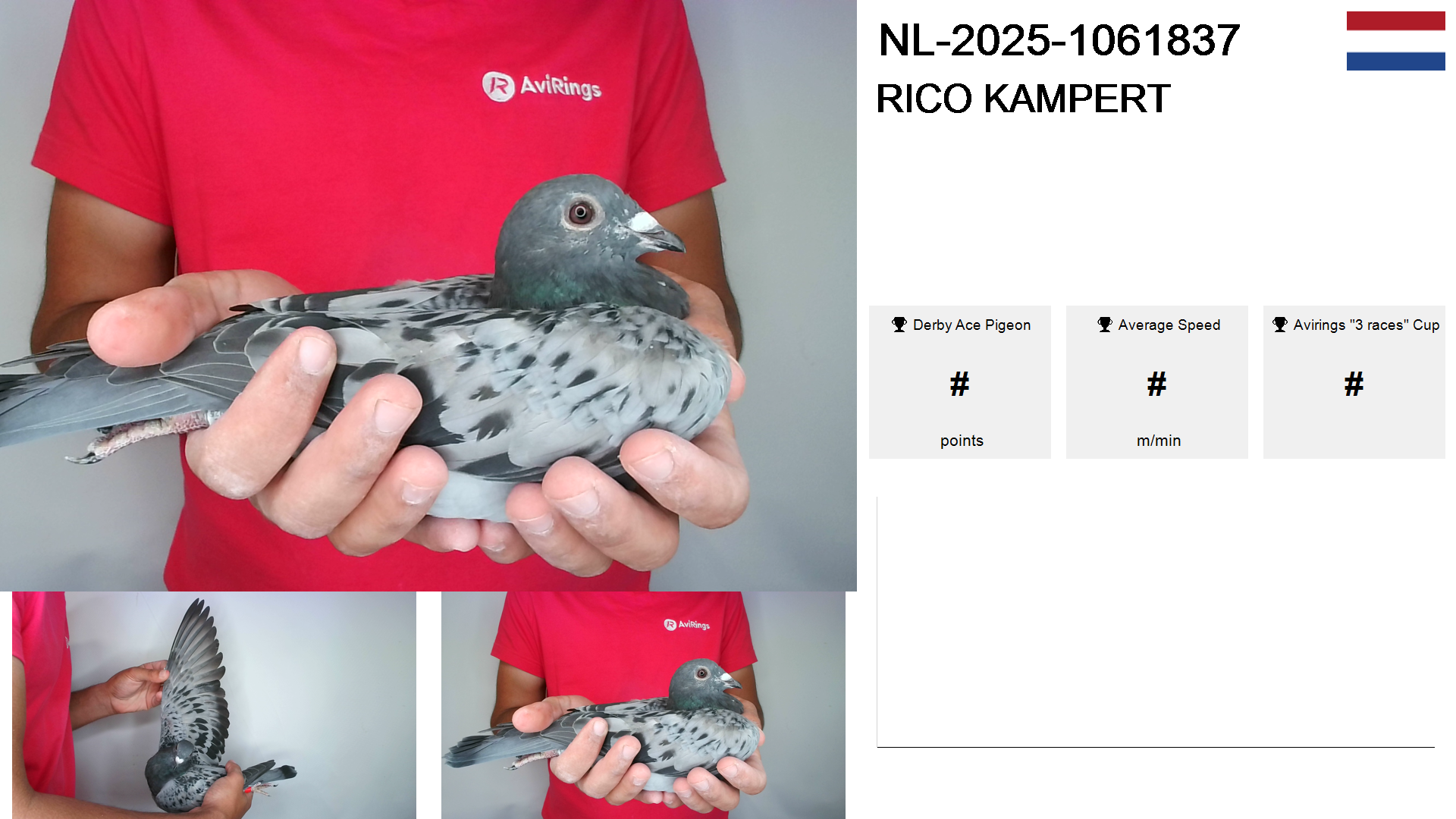Click the Average Speed rank hash
1456x819 pixels.
pos(1157,384)
